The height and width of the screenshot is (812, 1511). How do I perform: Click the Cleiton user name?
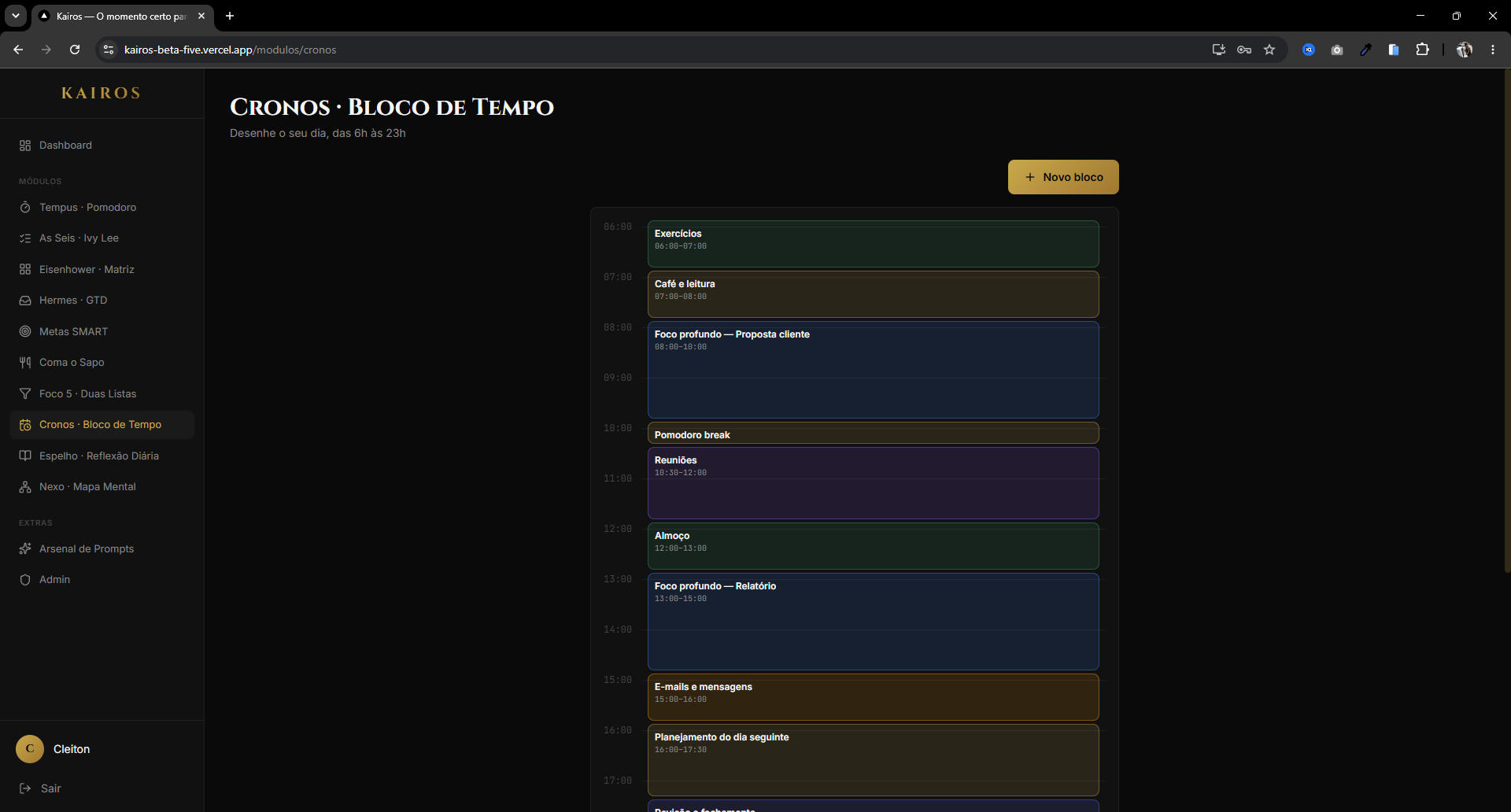point(72,749)
